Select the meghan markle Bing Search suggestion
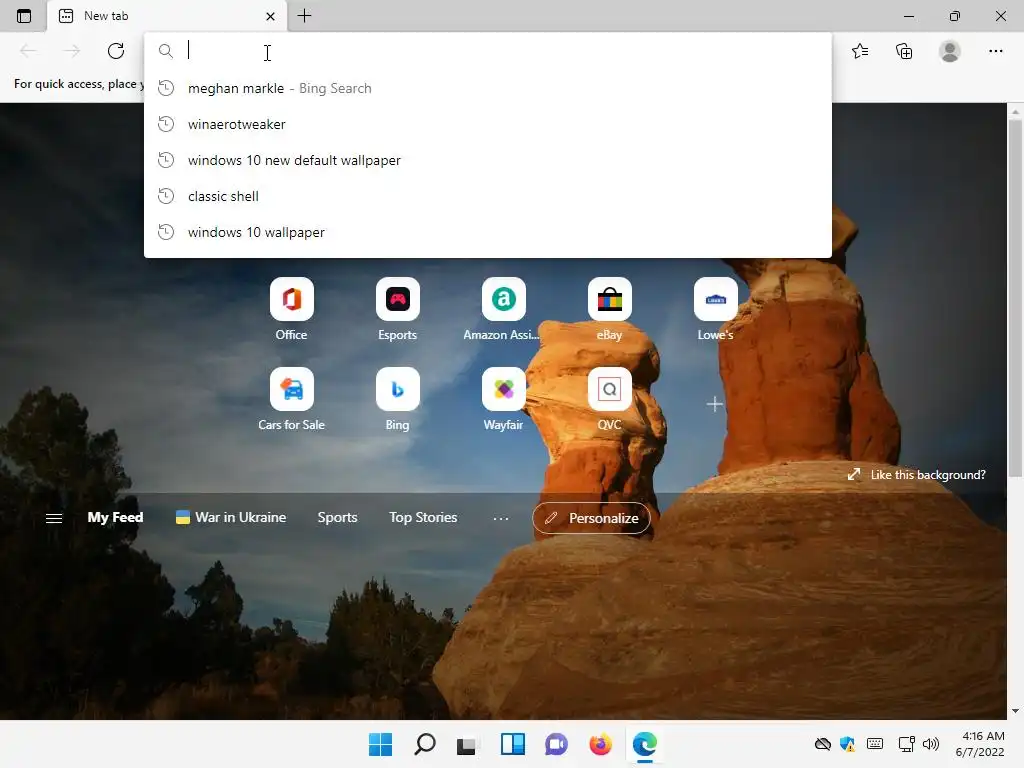 488,88
